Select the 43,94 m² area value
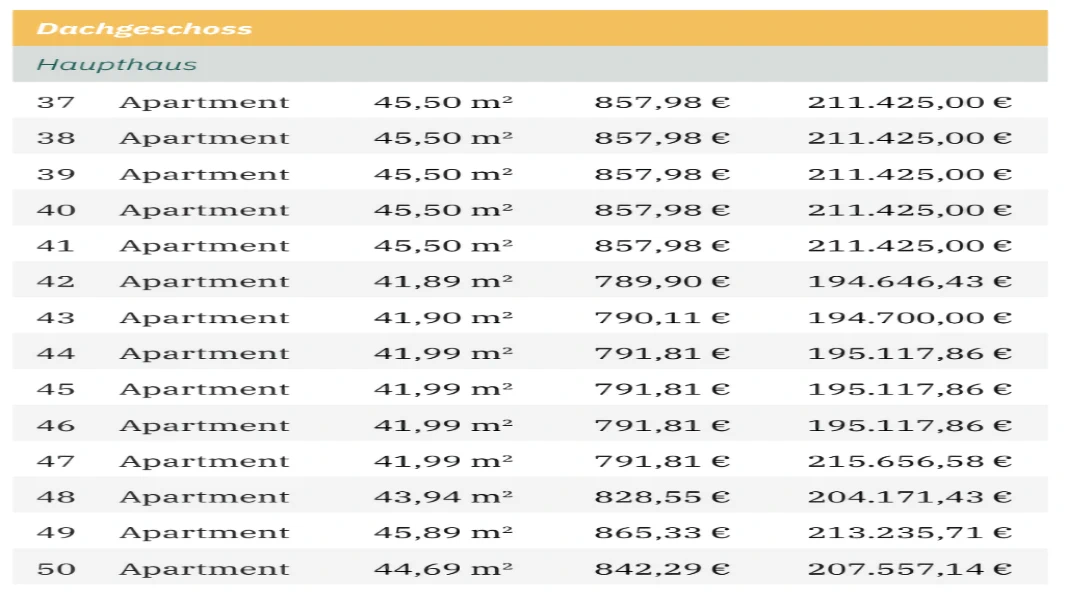Viewport: 1067px width, 600px height. 443,497
